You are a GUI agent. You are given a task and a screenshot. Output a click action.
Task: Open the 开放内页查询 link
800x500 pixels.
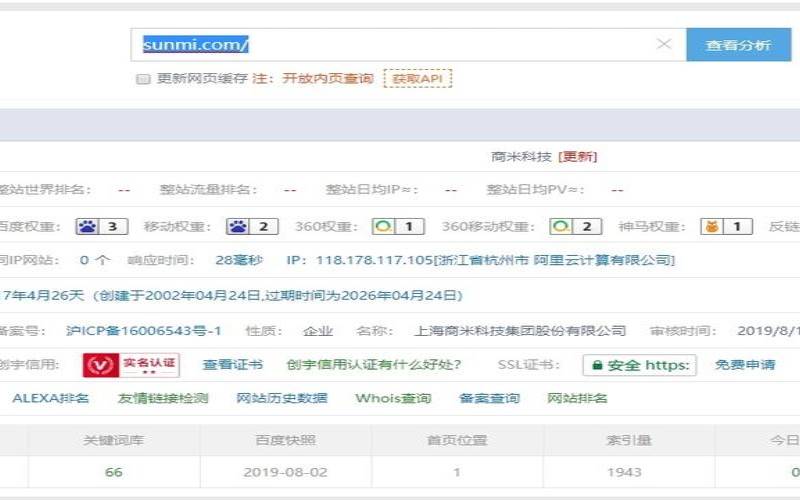click(x=328, y=78)
